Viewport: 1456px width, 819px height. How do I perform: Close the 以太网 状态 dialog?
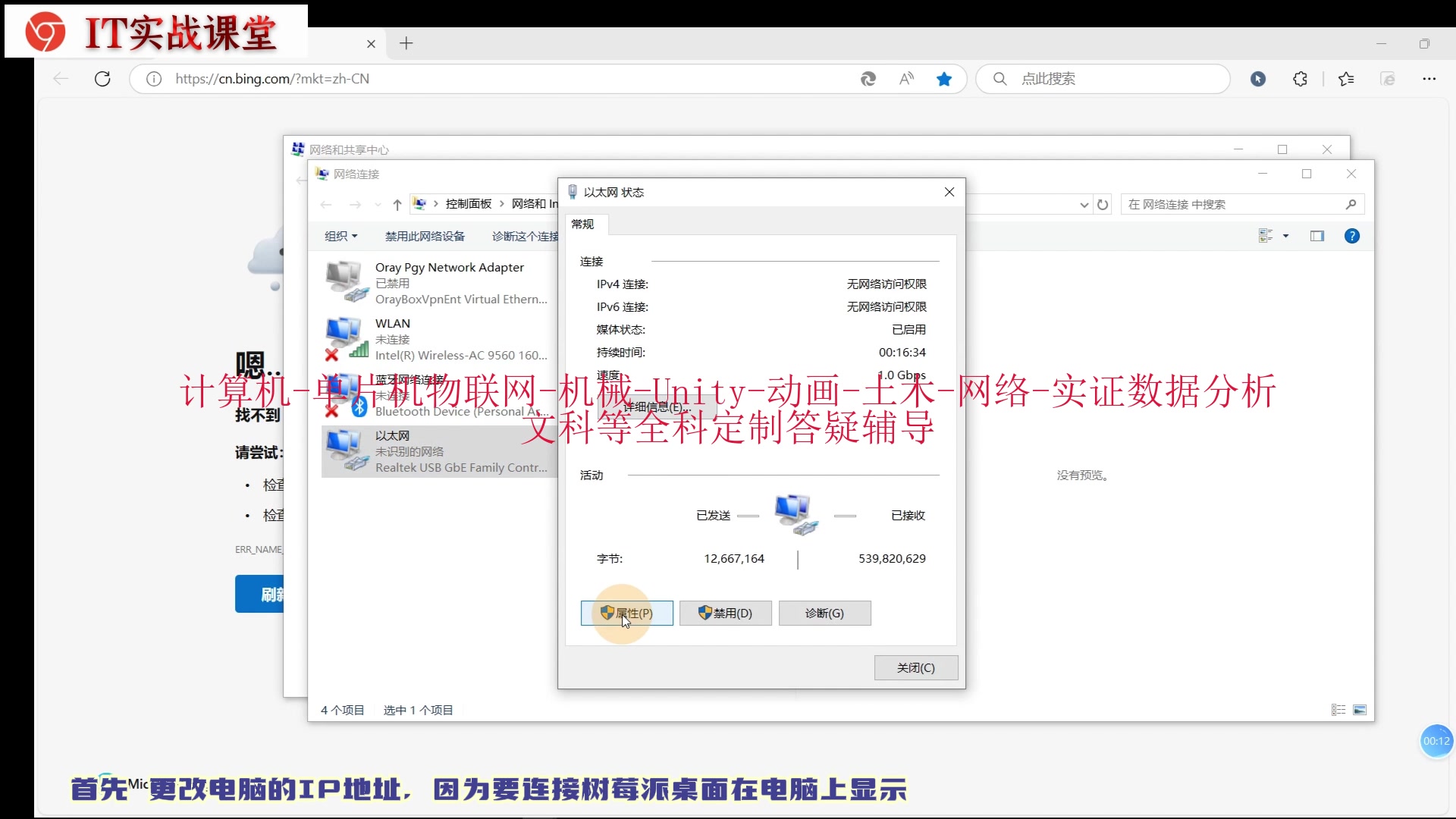tap(949, 192)
